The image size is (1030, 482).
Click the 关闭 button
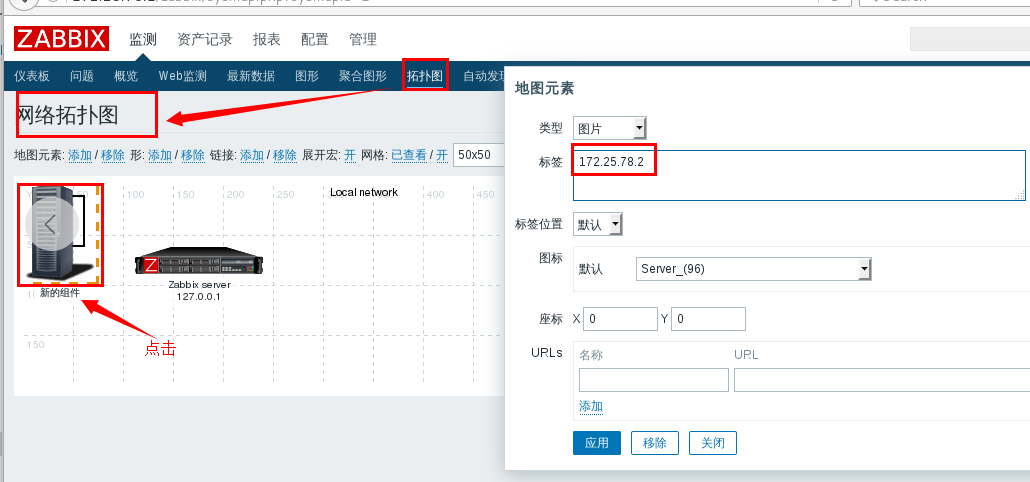pos(713,443)
